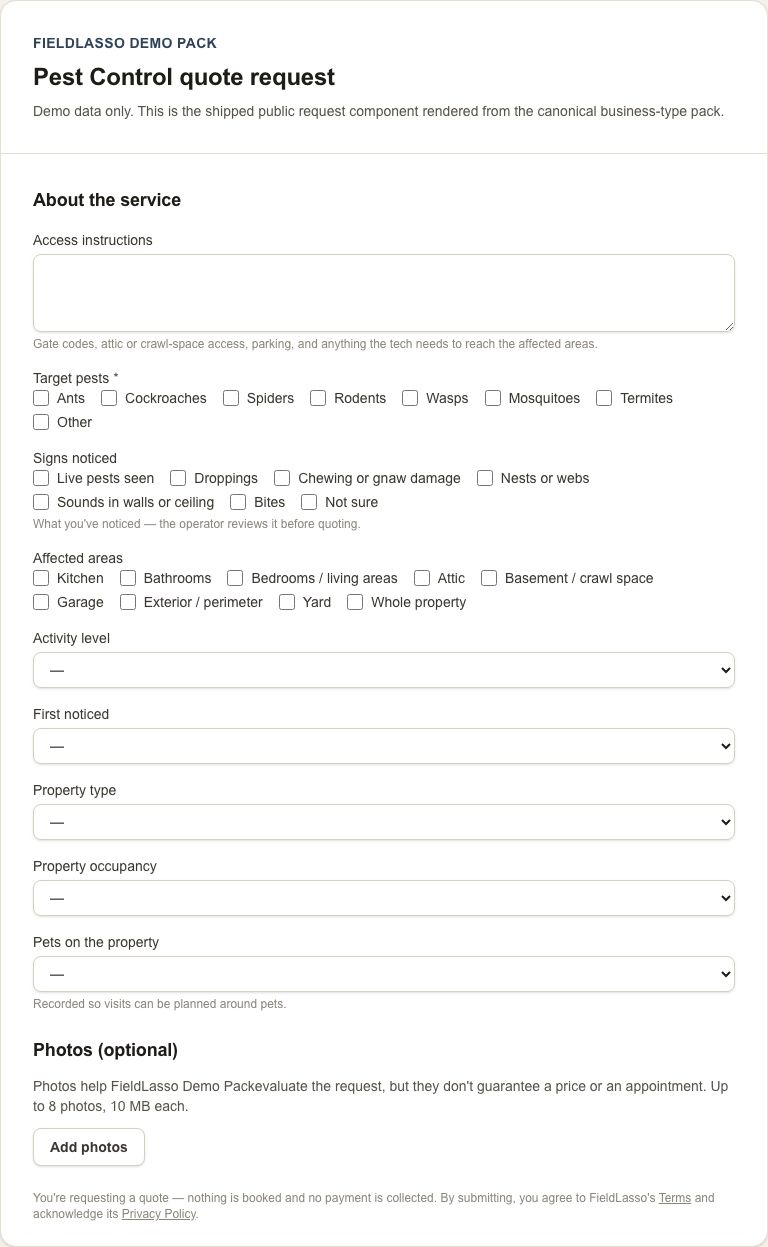The height and width of the screenshot is (1247, 768).
Task: Click the Add photos button
Action: (89, 1147)
